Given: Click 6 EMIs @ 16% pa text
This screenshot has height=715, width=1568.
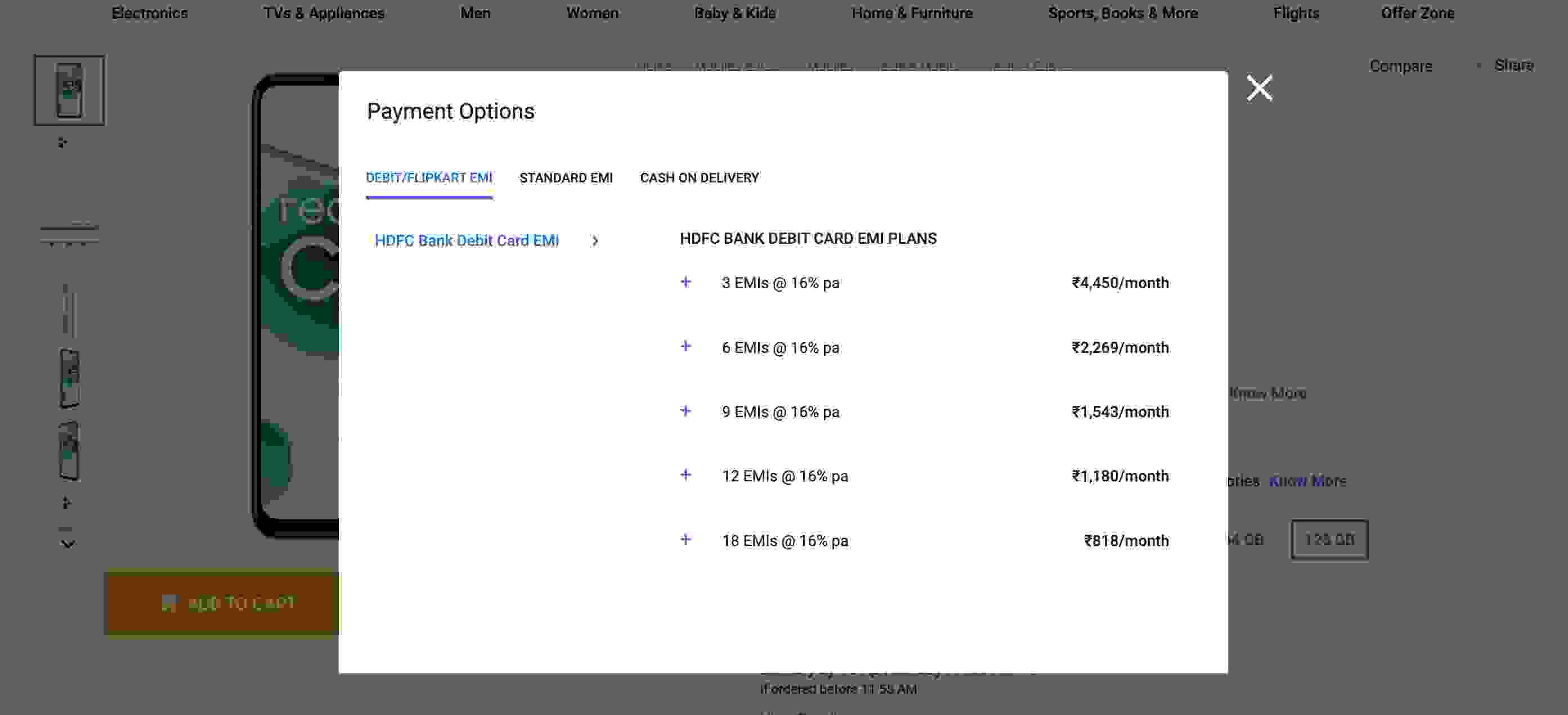Looking at the screenshot, I should pyautogui.click(x=781, y=347).
